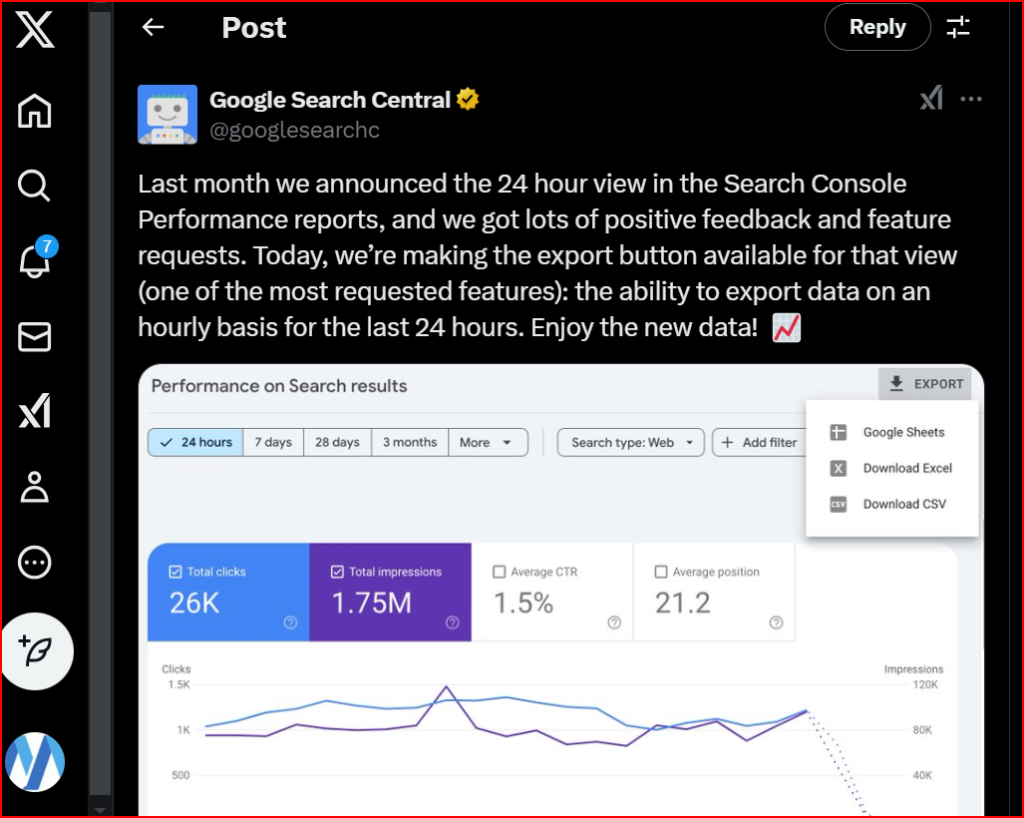Click the Clicks axis label
This screenshot has width=1024, height=818.
click(176, 669)
